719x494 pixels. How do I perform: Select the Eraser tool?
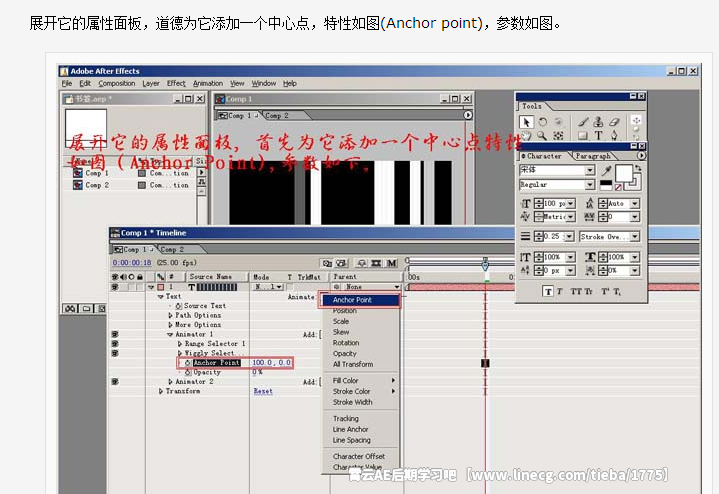pos(614,122)
